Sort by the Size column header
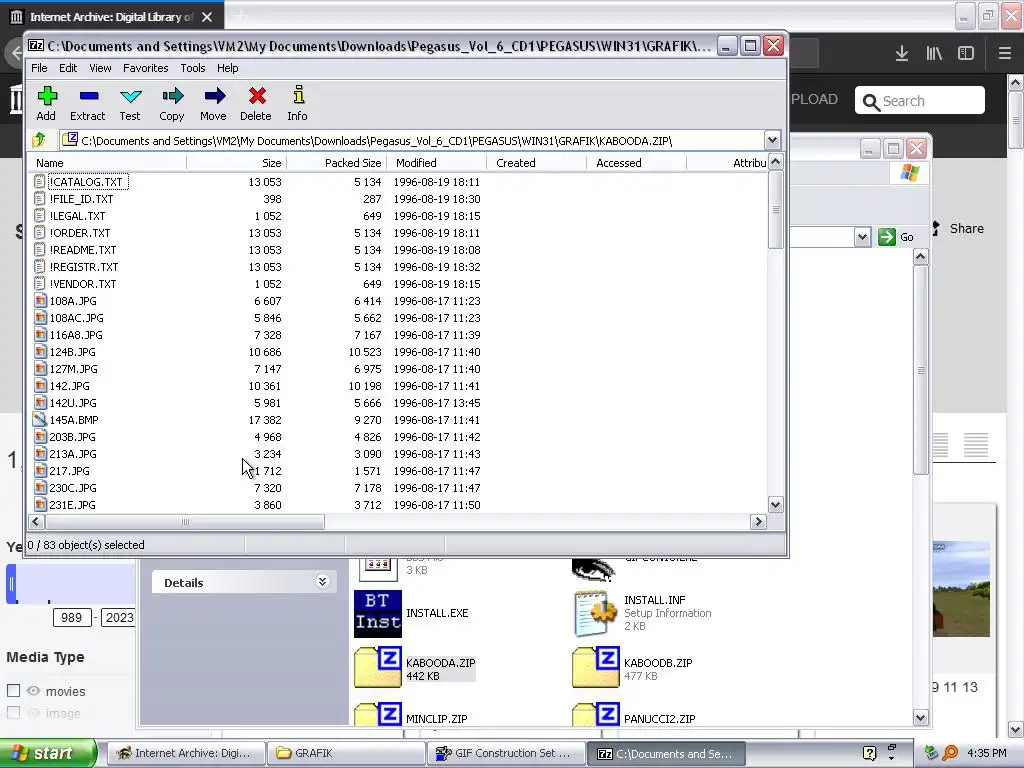The width and height of the screenshot is (1024, 768). 236,163
